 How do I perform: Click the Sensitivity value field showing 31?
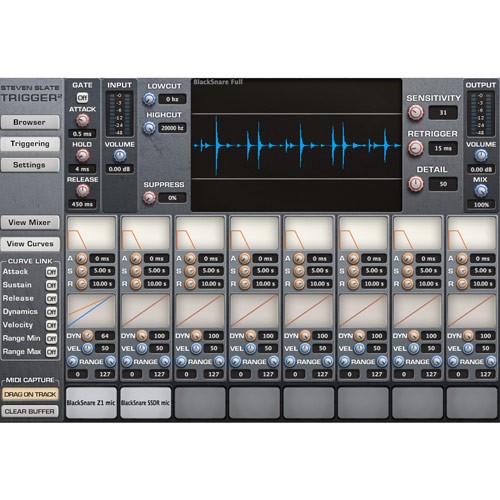[443, 113]
